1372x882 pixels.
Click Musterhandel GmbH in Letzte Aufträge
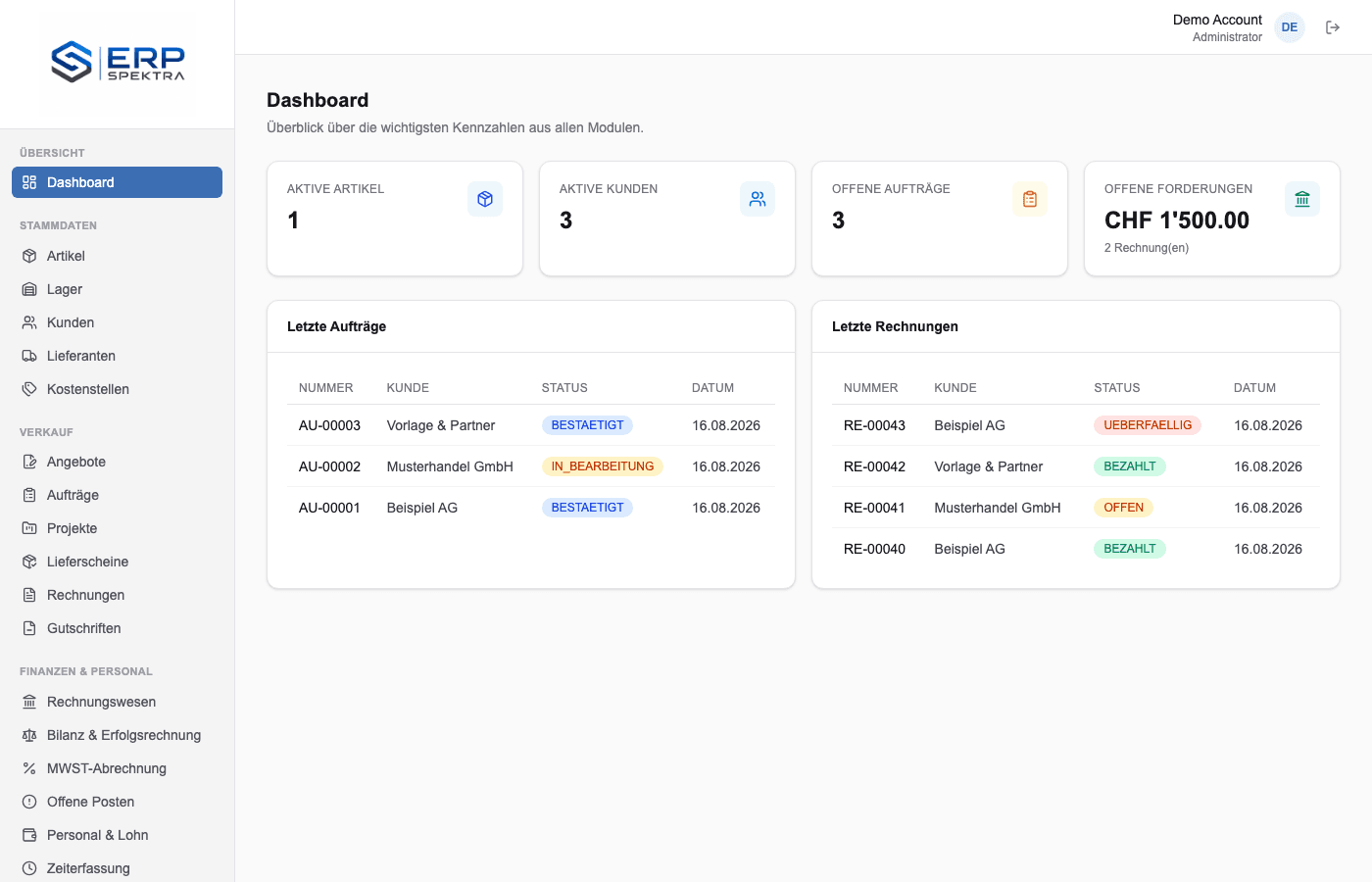point(450,466)
